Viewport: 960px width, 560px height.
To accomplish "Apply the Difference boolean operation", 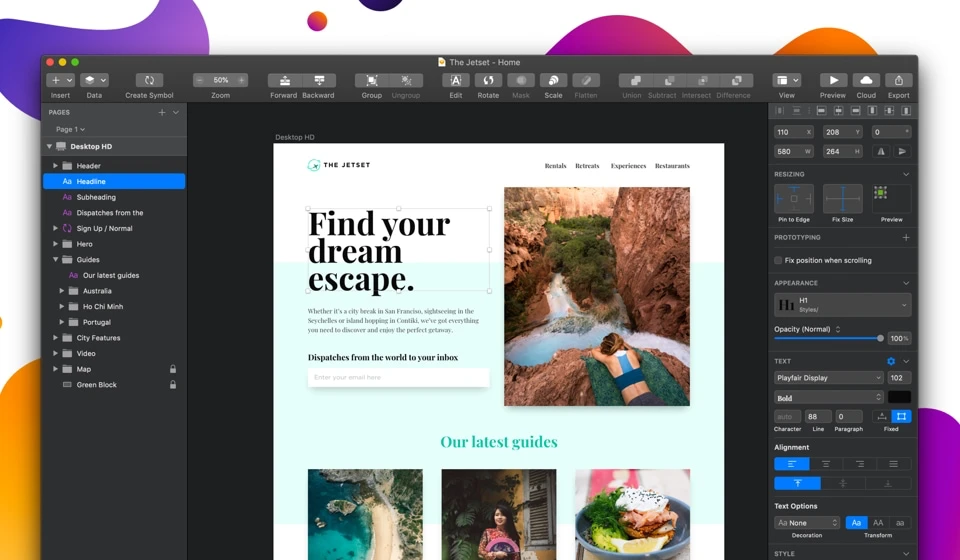I will [737, 80].
